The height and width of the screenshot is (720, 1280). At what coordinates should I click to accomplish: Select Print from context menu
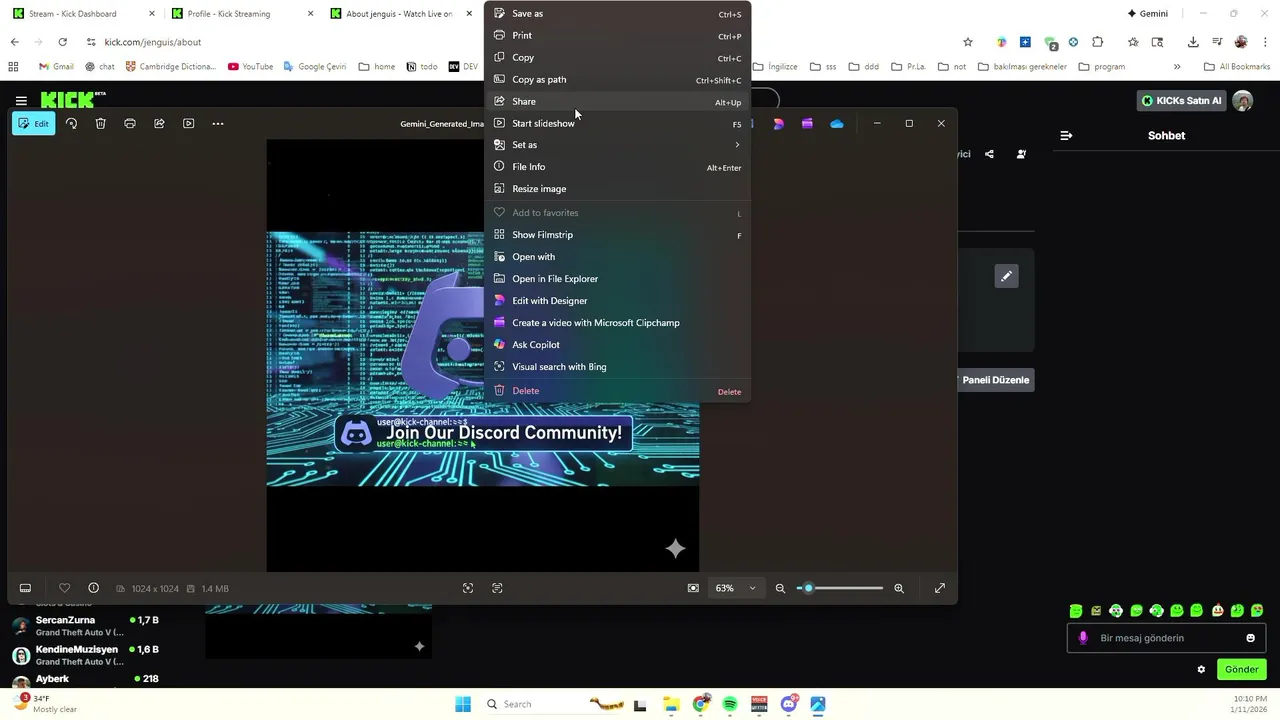point(617,36)
